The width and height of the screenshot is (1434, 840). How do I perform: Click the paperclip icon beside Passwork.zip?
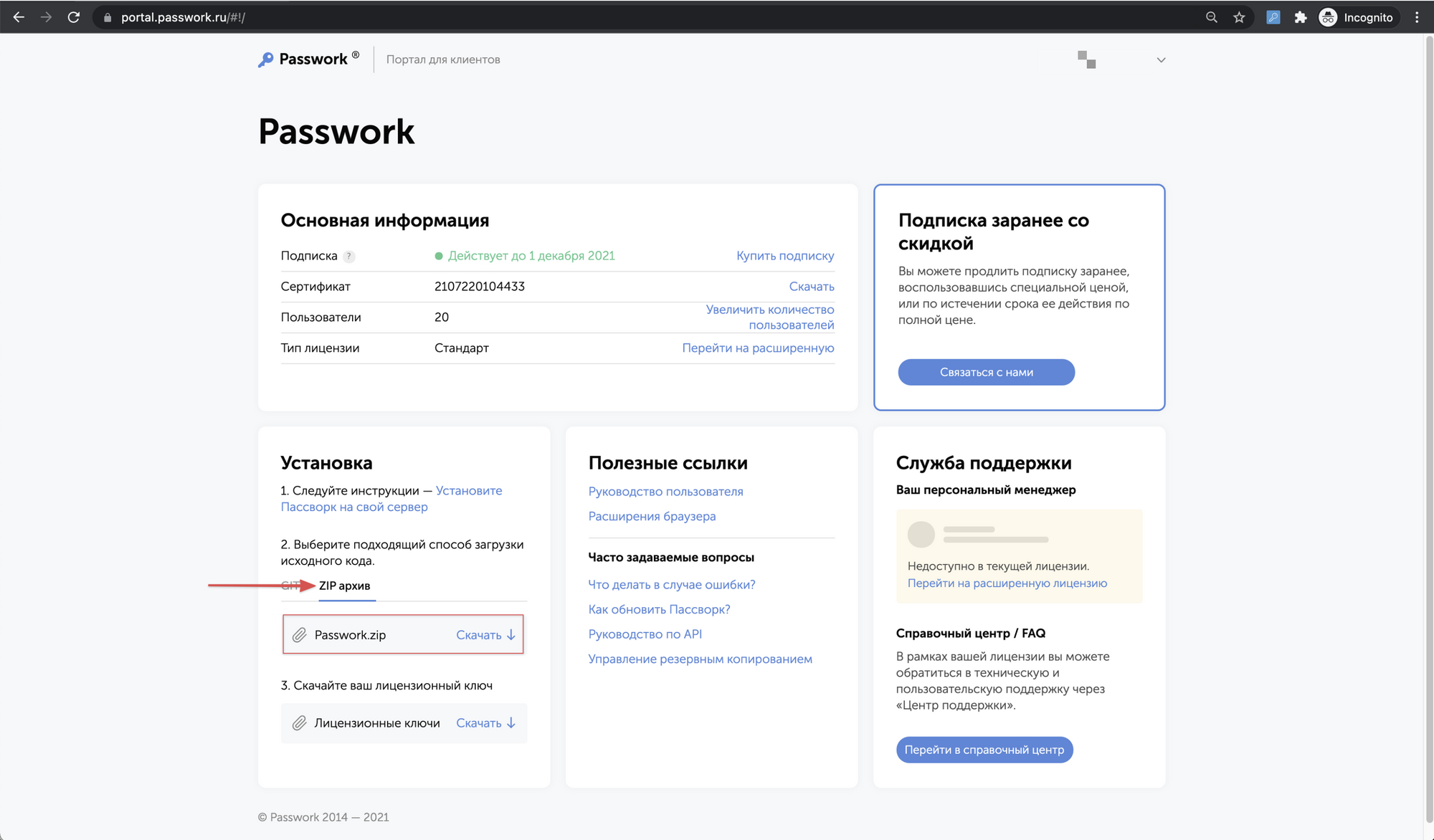tap(300, 635)
